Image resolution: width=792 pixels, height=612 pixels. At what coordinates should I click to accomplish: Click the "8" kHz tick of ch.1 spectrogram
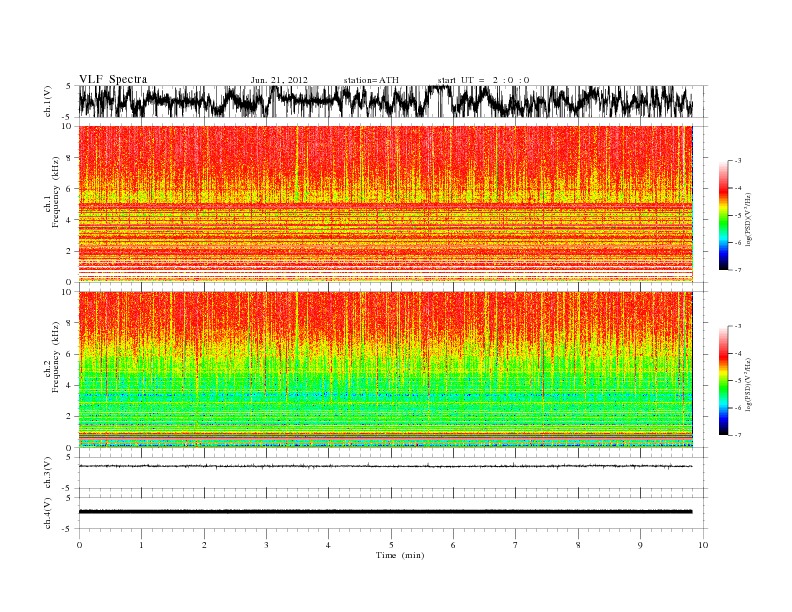pos(69,158)
